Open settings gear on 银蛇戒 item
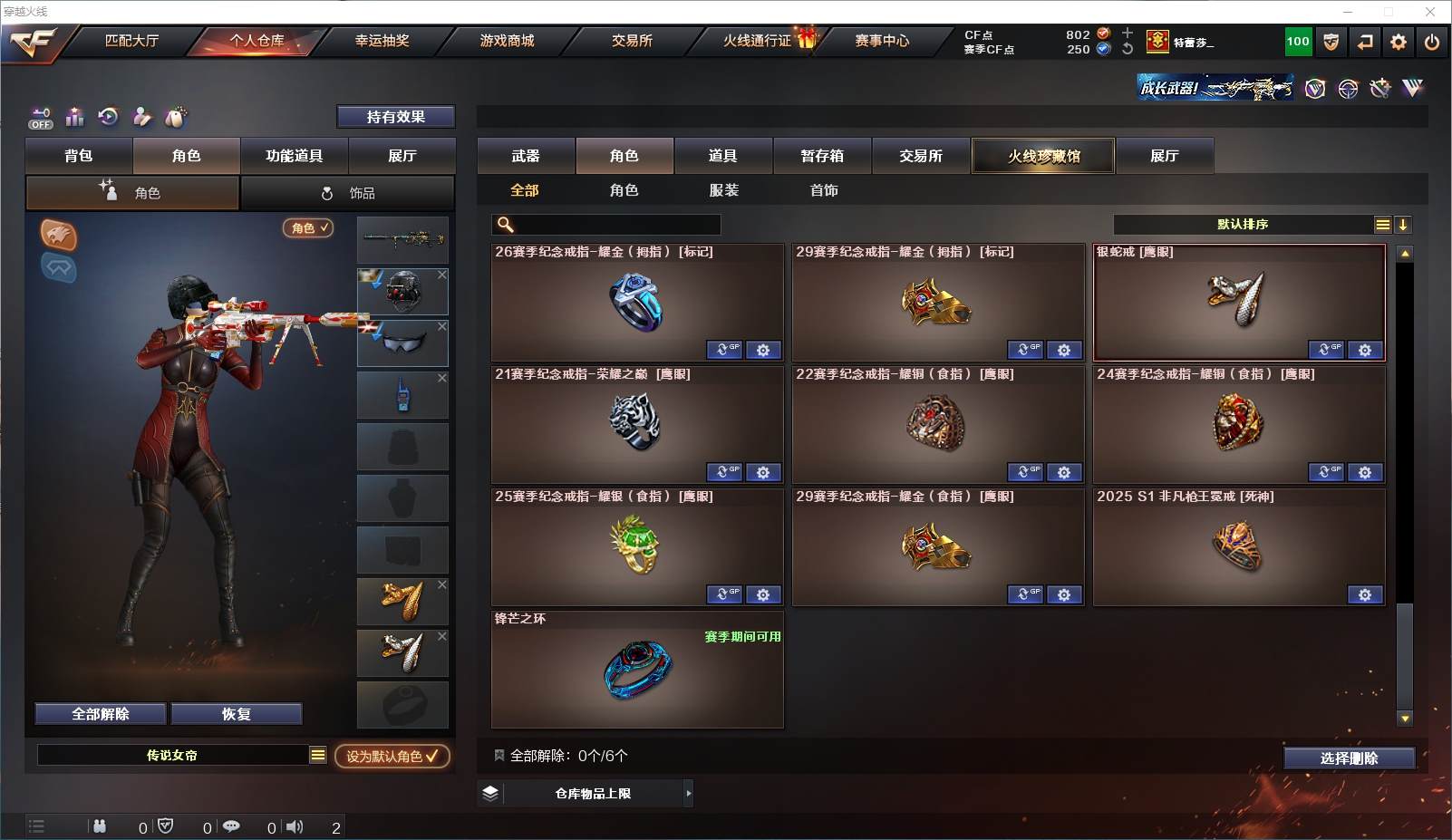The image size is (1452, 840). pyautogui.click(x=1365, y=350)
